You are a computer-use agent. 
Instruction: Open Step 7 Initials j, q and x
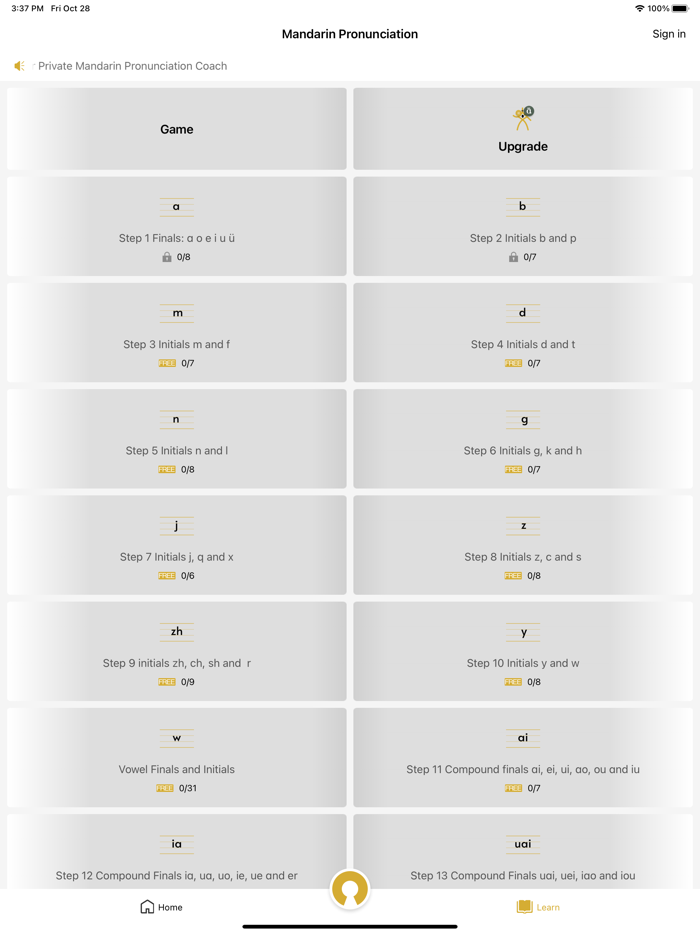click(177, 545)
